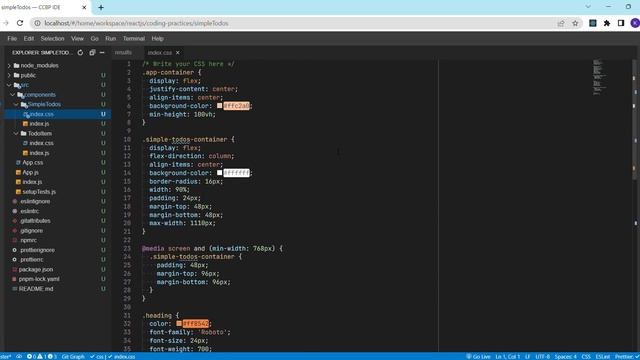Close the simpleTodos browser tab

[x=84, y=7]
